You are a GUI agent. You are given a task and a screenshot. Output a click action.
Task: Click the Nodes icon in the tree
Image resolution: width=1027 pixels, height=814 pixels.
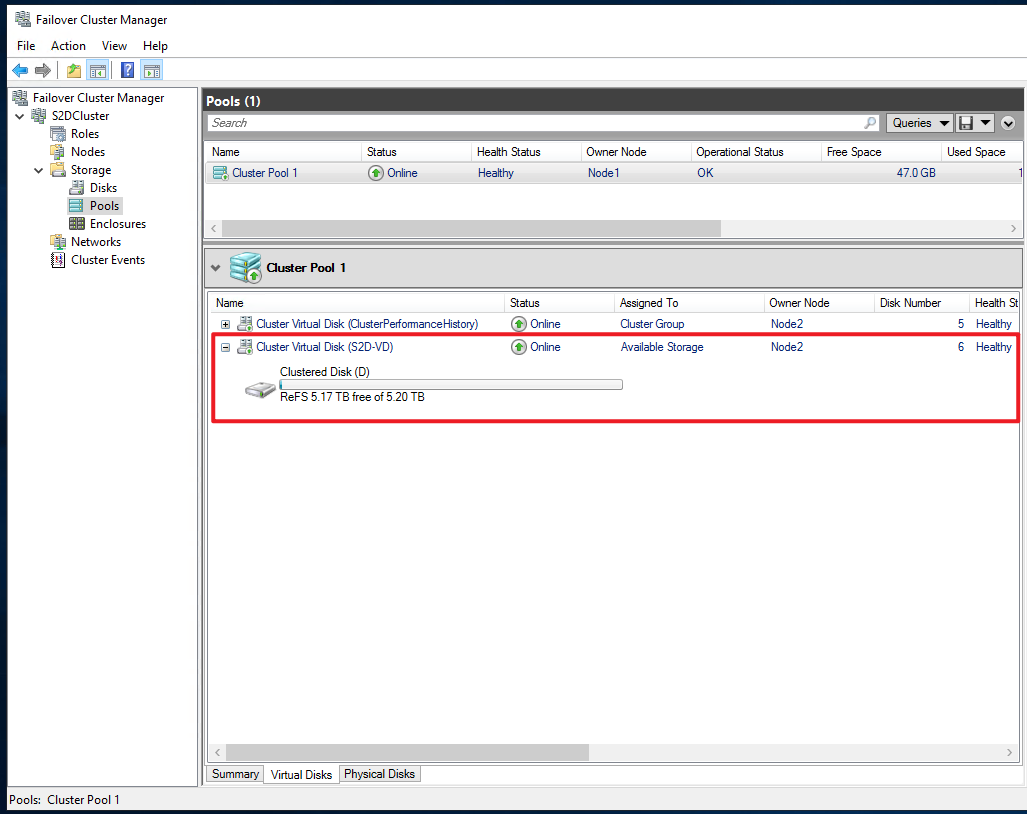(x=58, y=152)
